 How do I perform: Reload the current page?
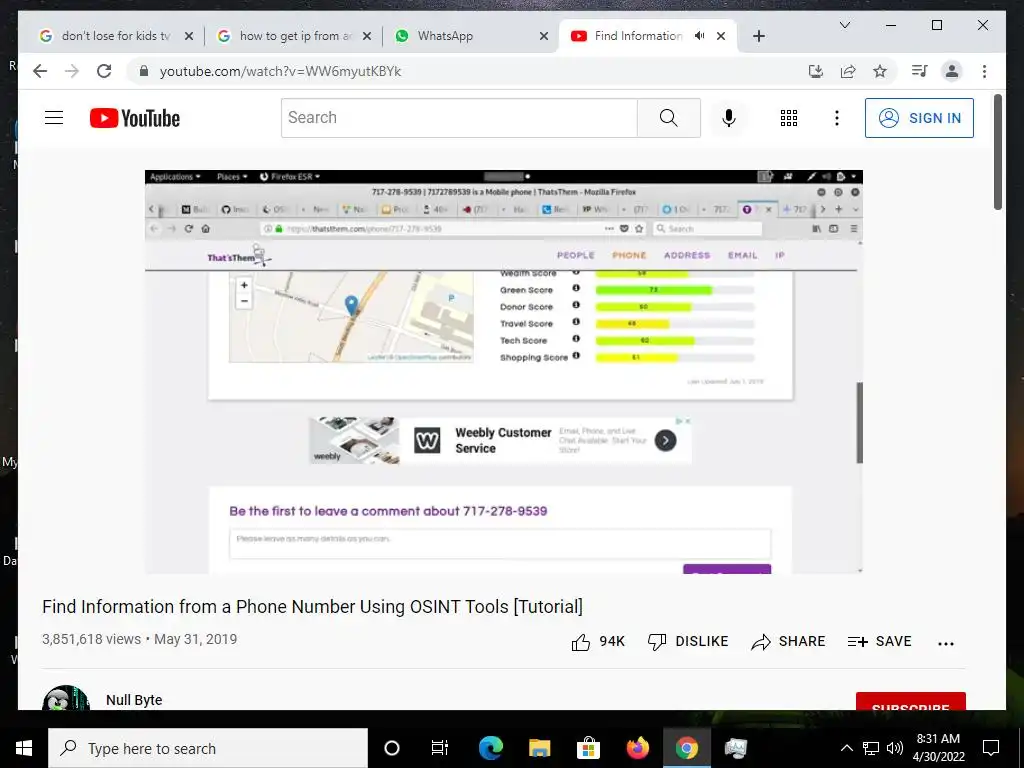104,71
